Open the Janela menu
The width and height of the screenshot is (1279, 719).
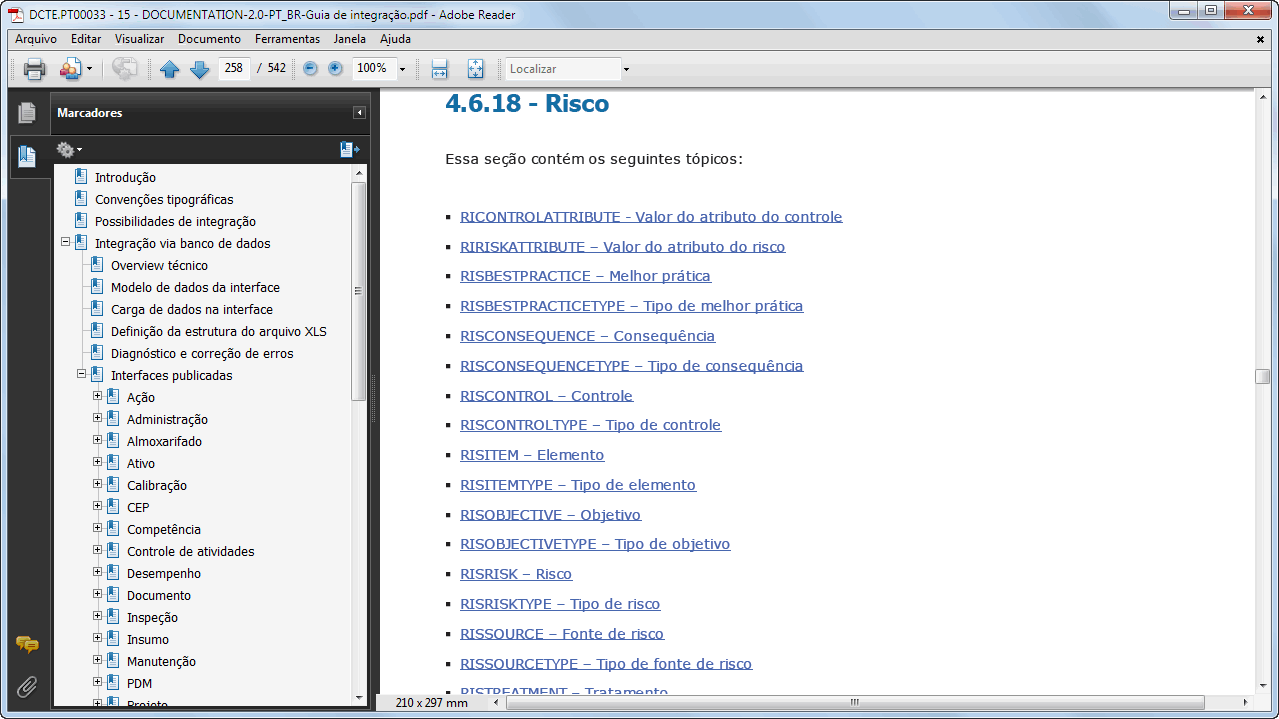350,39
